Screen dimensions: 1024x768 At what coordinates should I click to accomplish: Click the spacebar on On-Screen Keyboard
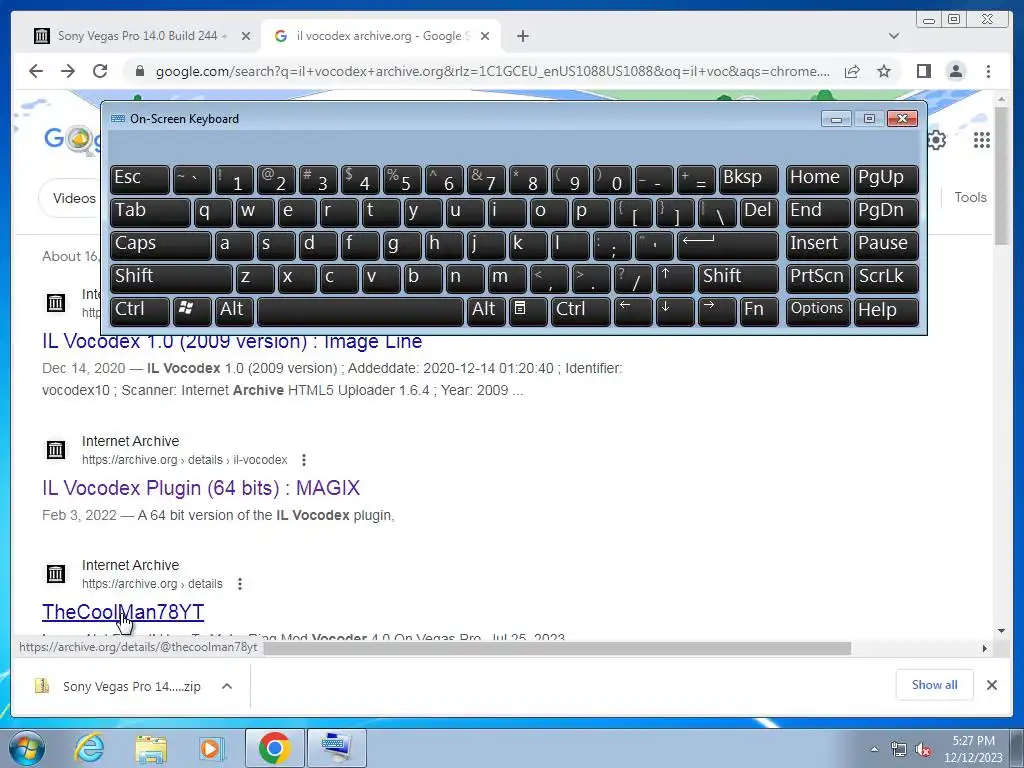(360, 310)
